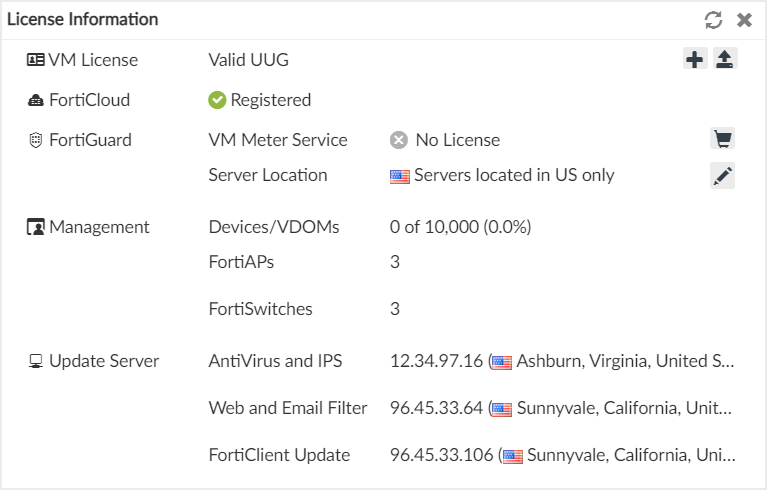Close the License Information panel
The width and height of the screenshot is (767, 490).
744,20
